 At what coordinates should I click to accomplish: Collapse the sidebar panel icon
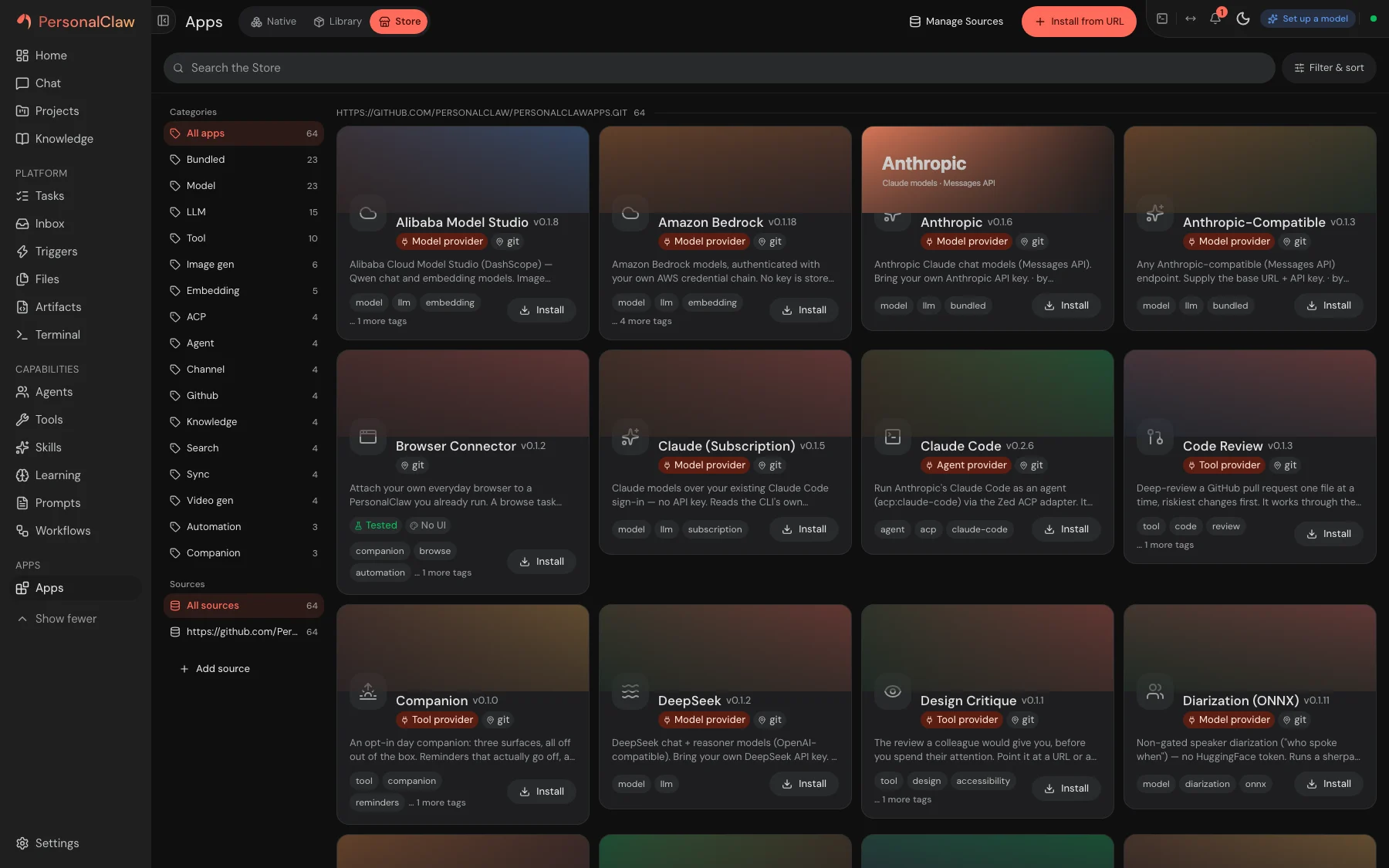163,21
